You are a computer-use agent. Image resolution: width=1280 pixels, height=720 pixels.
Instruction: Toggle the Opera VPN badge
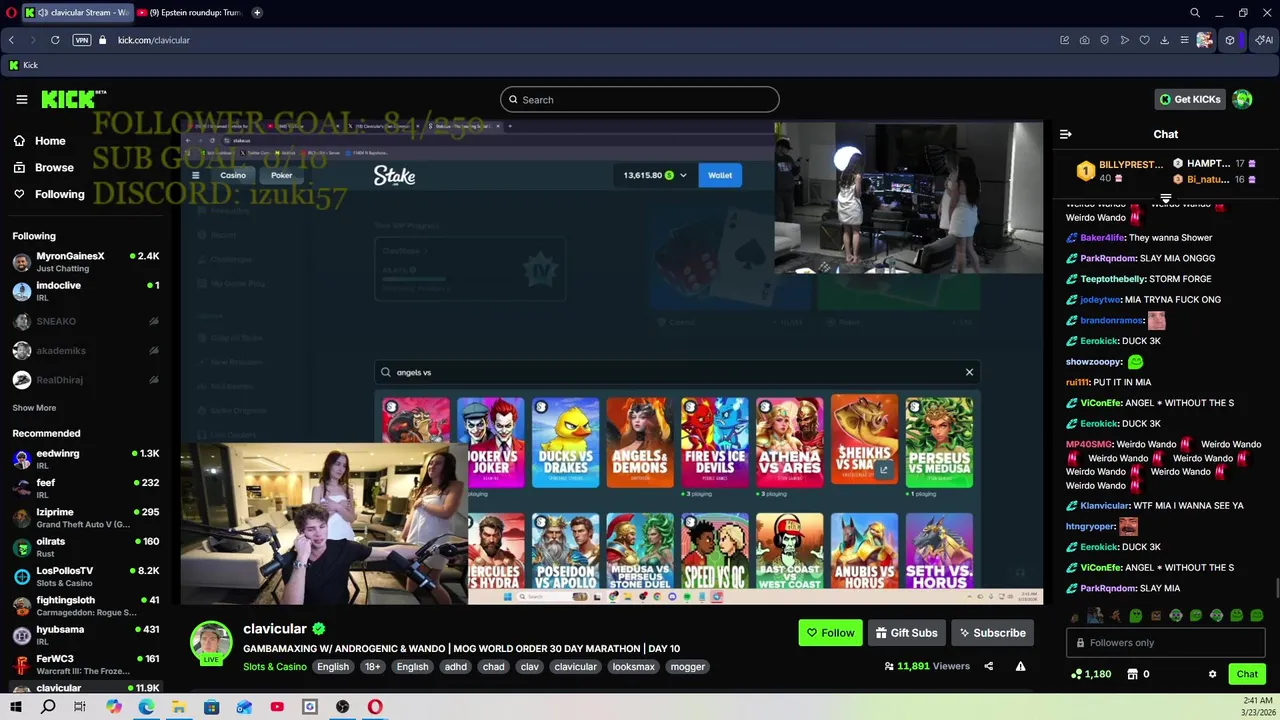coord(82,40)
